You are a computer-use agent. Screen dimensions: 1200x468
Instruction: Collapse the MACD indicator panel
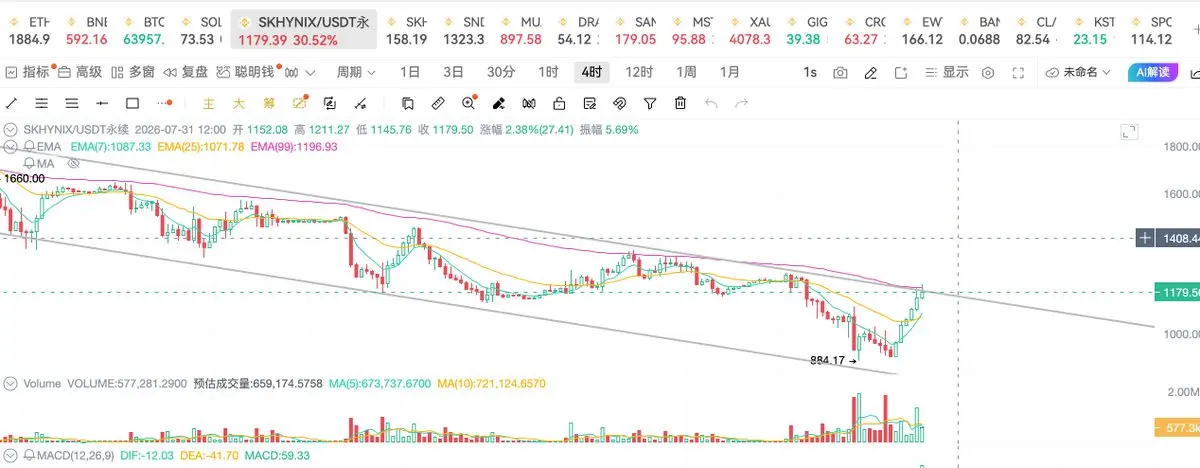[x=10, y=455]
